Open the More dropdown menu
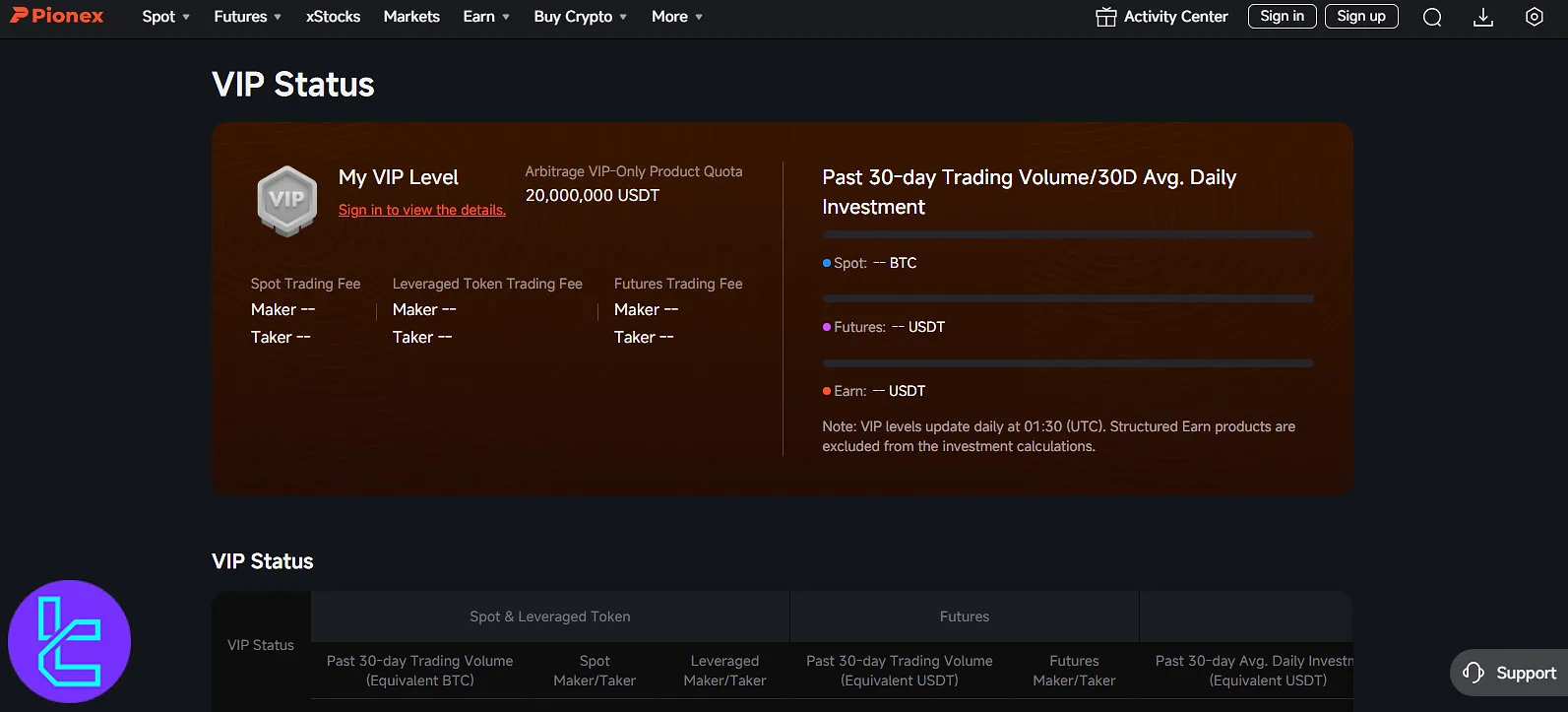 click(676, 17)
